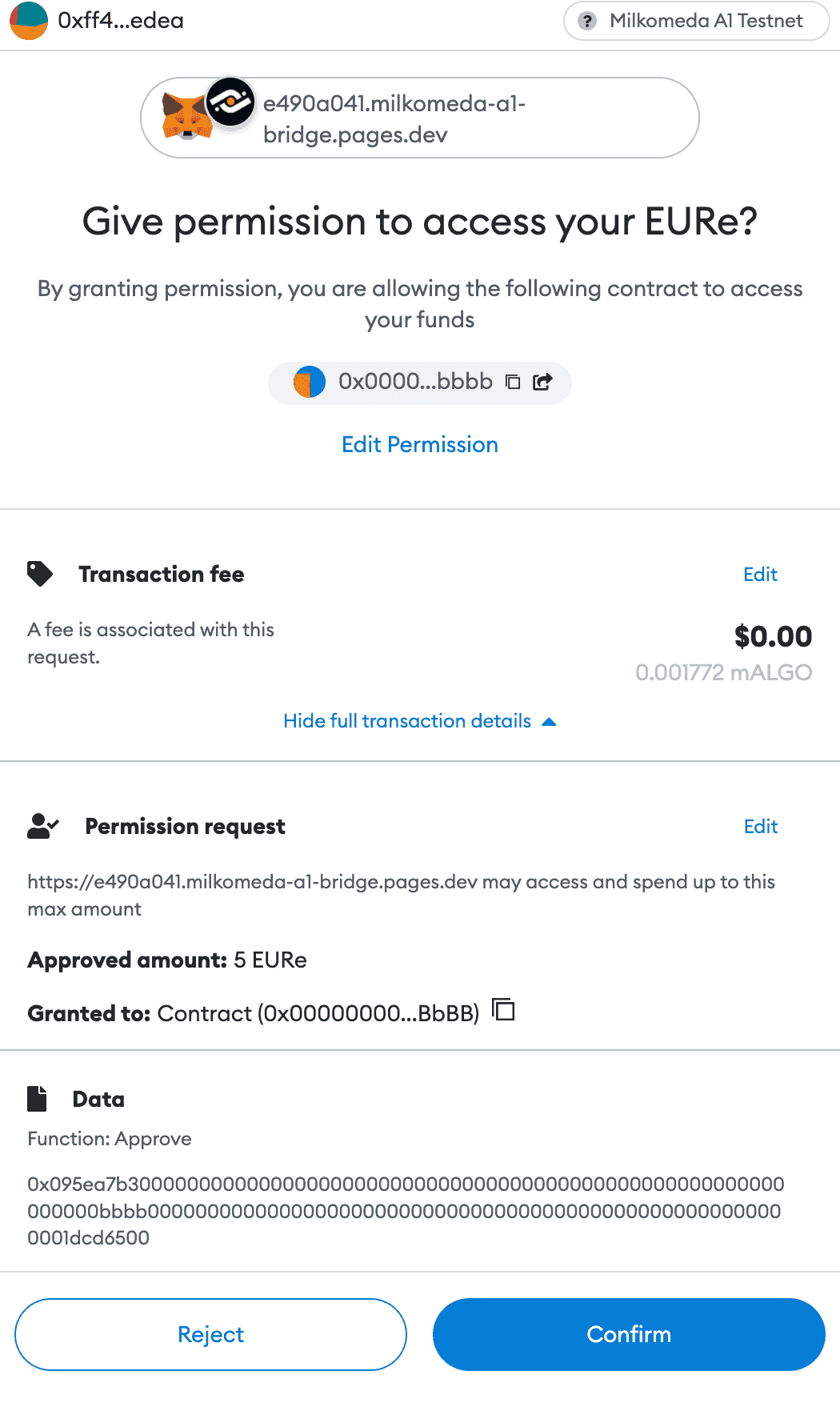840x1407 pixels.
Task: Copy the Granted to contract address
Action: click(503, 1010)
